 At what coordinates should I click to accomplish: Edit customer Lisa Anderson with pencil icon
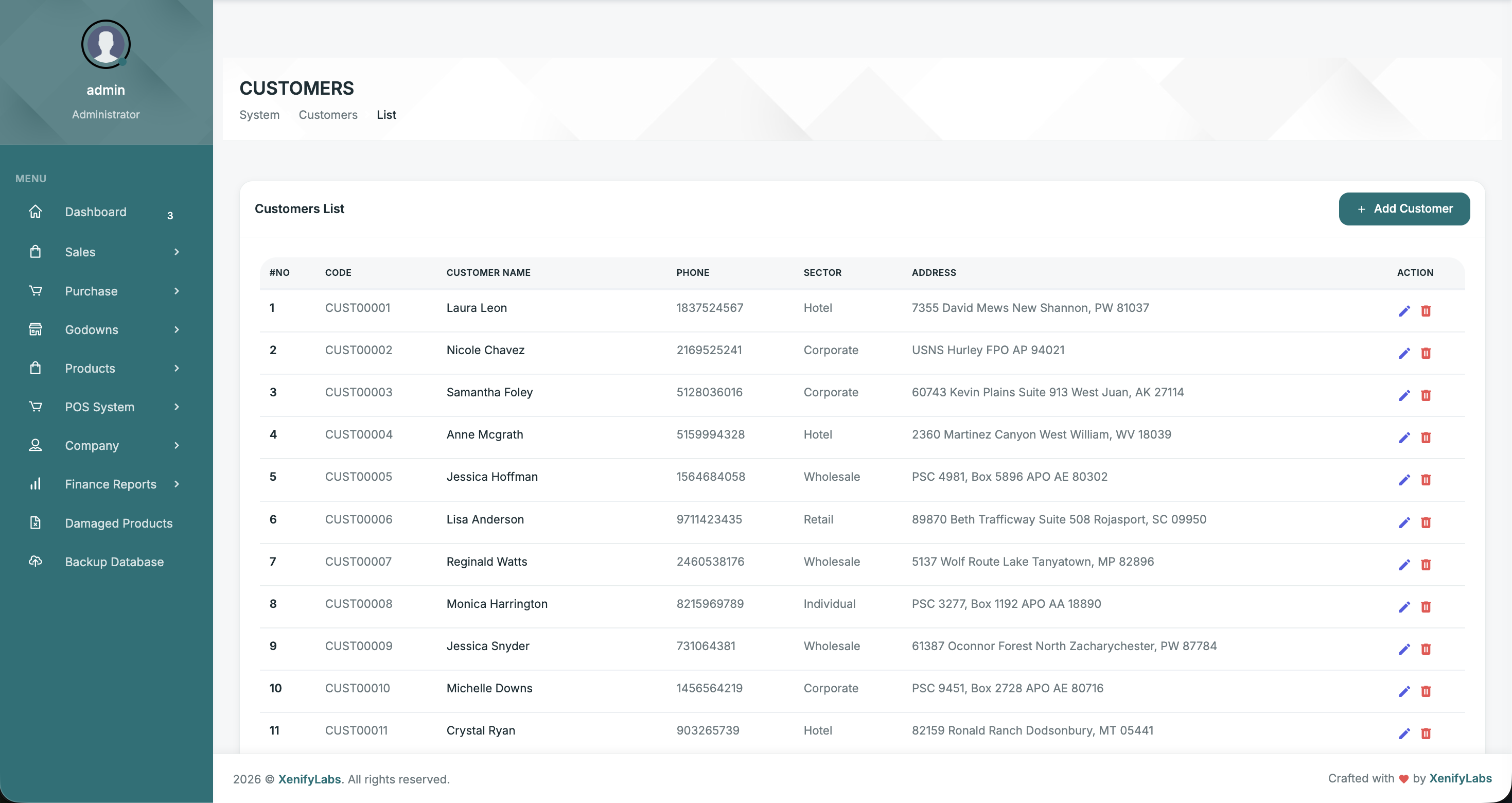tap(1404, 522)
